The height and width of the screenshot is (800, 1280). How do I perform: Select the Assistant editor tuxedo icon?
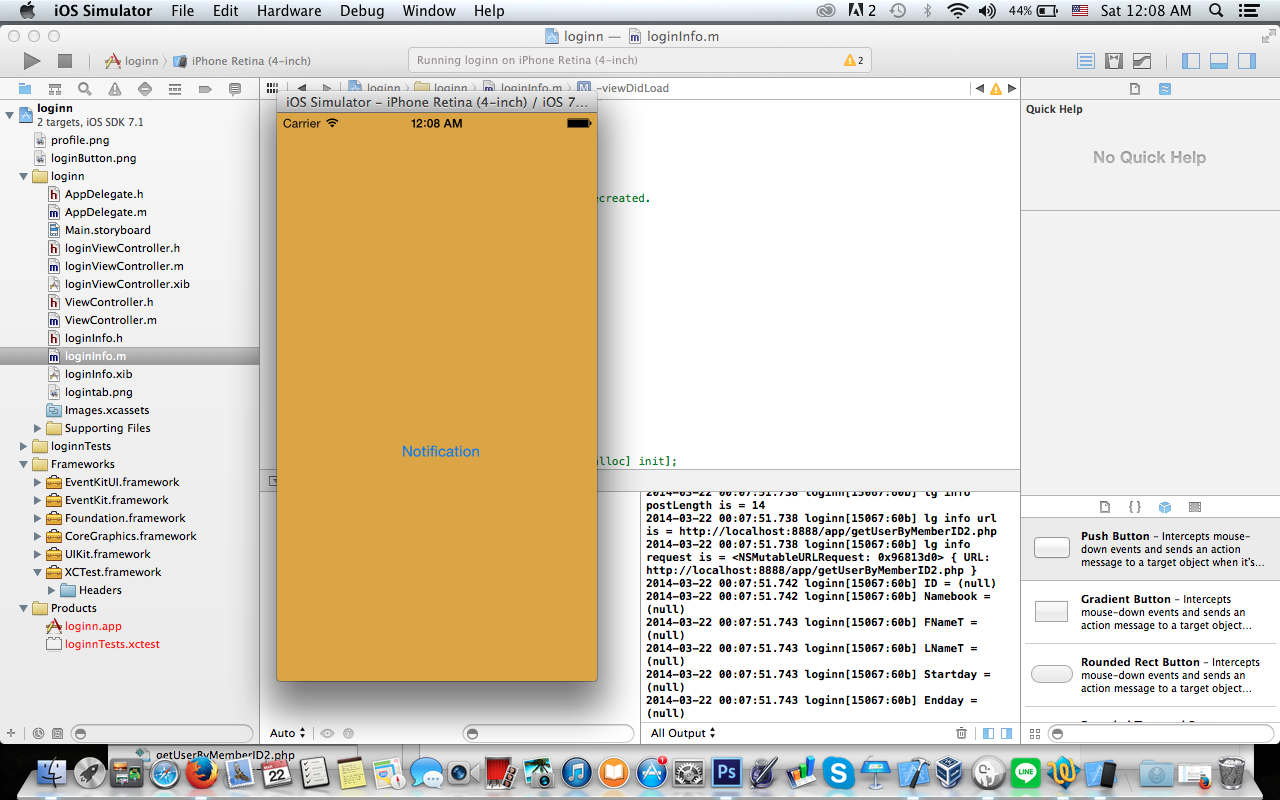(x=1114, y=61)
